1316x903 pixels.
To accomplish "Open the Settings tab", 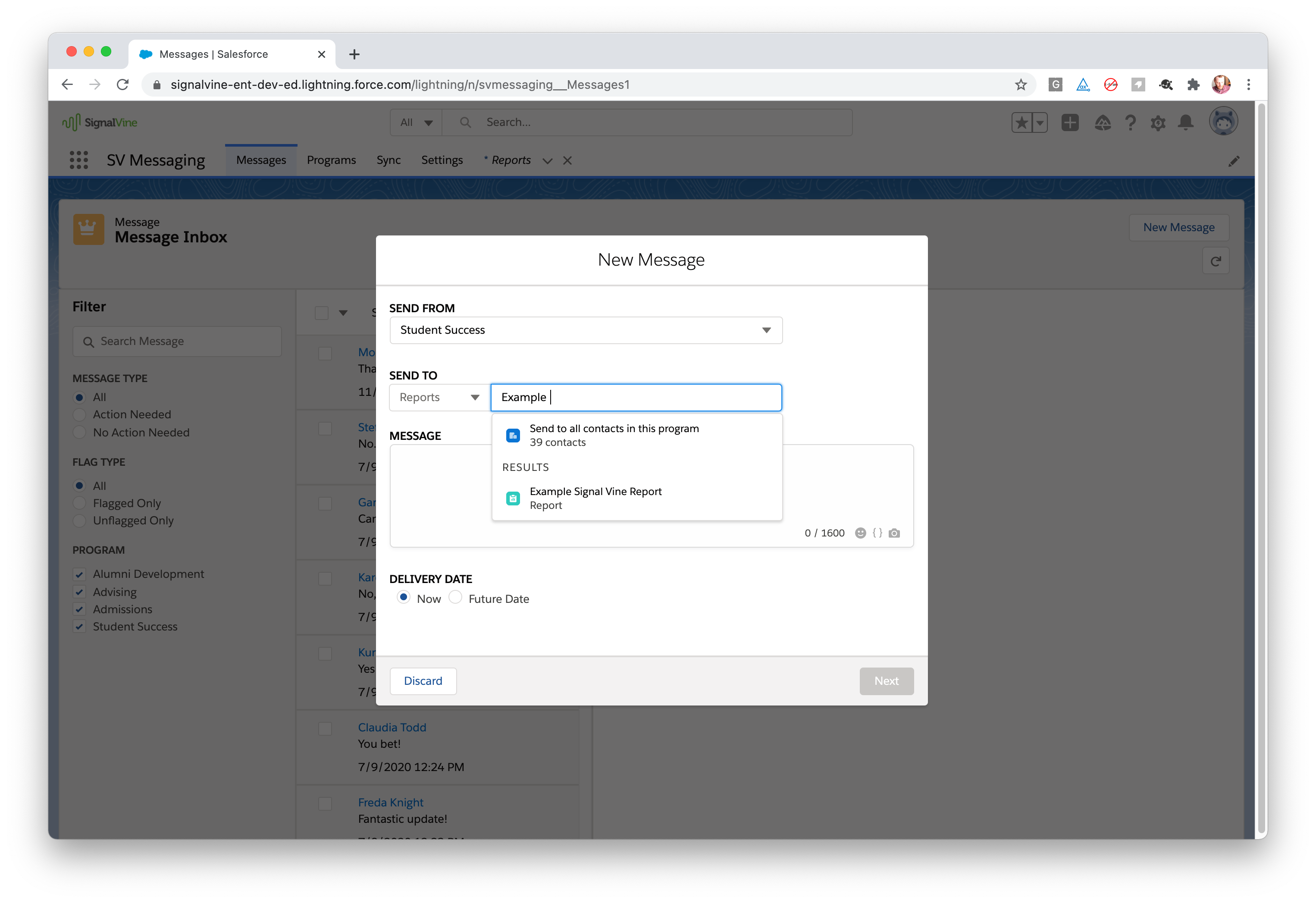I will [442, 160].
